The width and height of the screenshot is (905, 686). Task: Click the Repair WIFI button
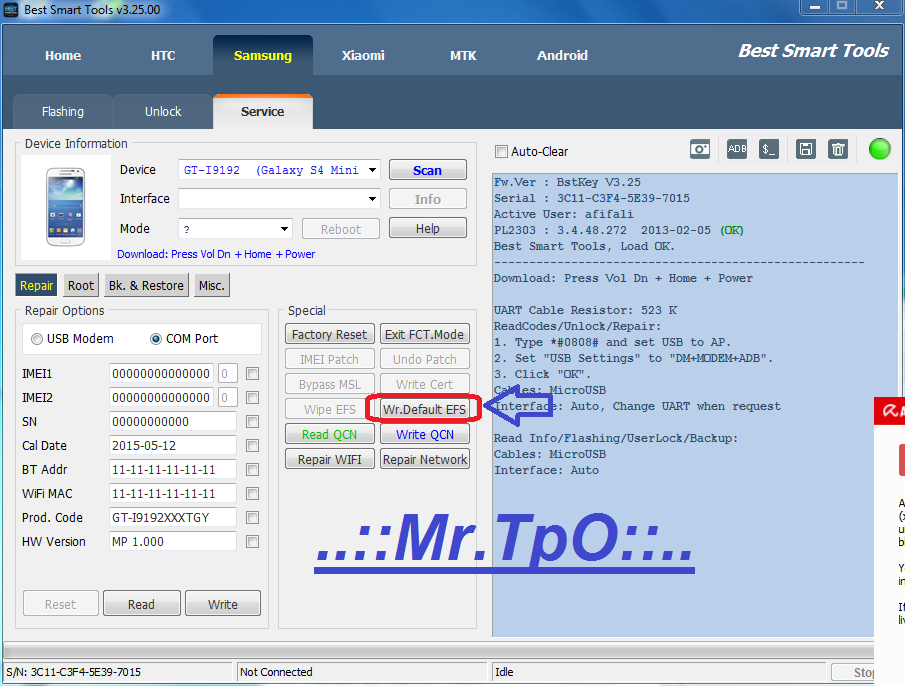click(x=330, y=459)
